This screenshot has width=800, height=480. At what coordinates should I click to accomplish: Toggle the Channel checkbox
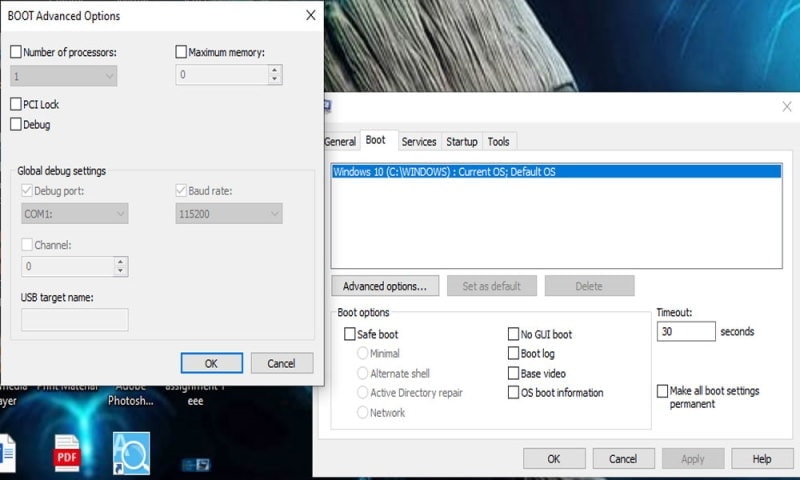point(27,245)
